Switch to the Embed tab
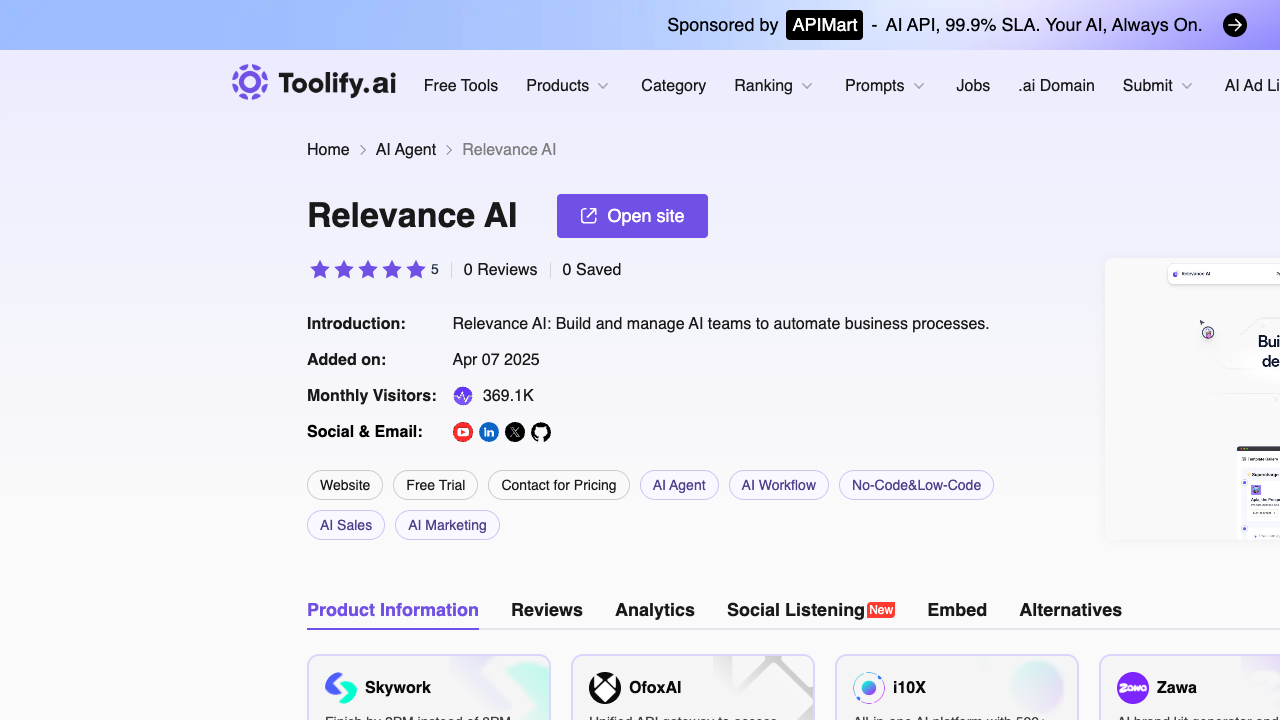1280x720 pixels. pyautogui.click(x=957, y=610)
